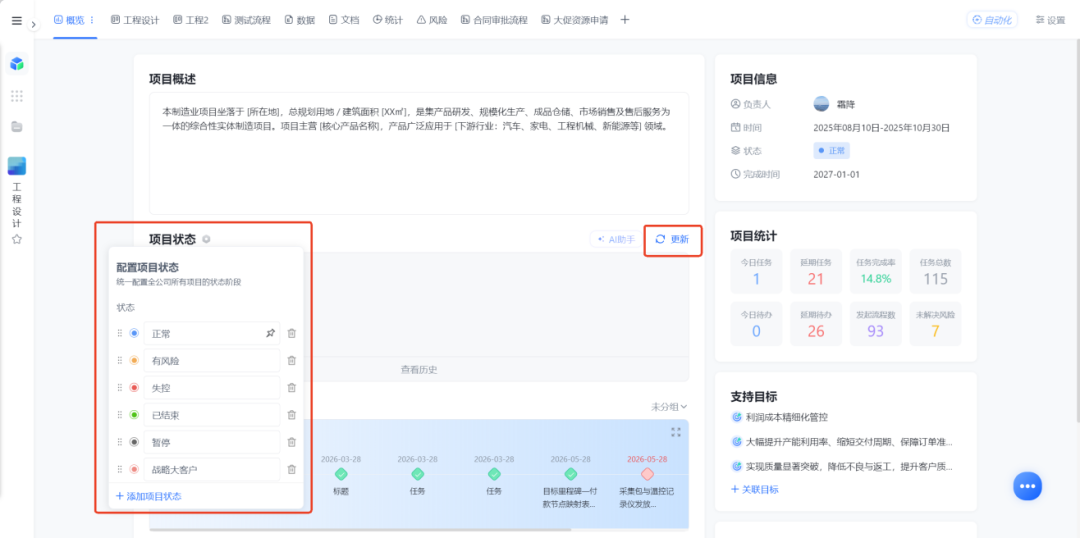Click into the 项目概述 description text box
This screenshot has width=1080, height=538.
[419, 153]
